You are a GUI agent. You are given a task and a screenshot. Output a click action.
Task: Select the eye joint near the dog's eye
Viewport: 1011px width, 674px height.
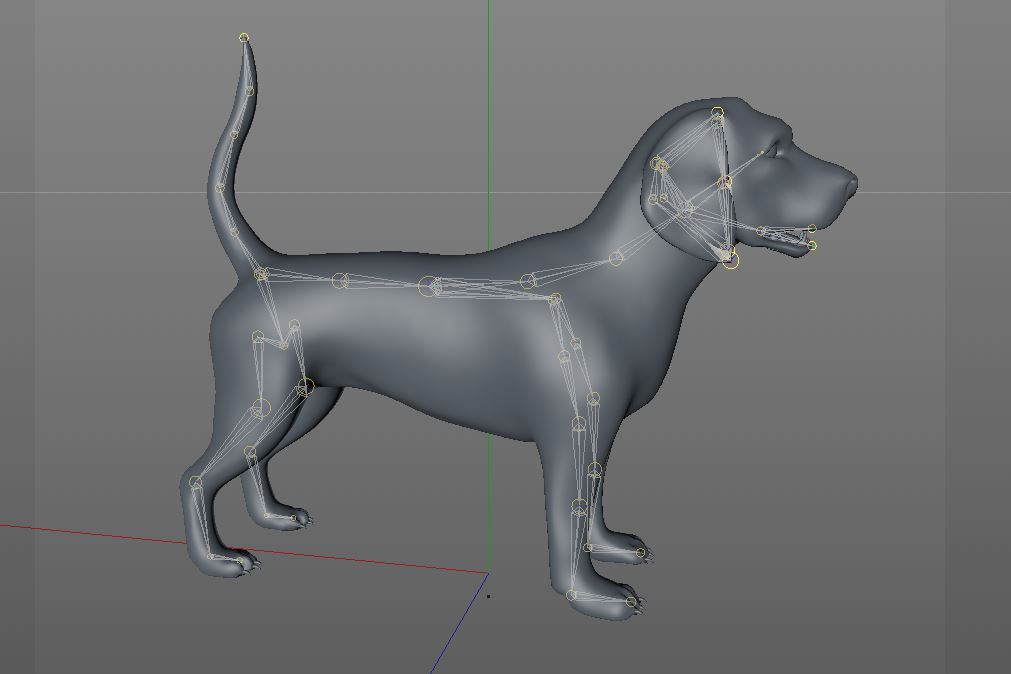click(762, 153)
